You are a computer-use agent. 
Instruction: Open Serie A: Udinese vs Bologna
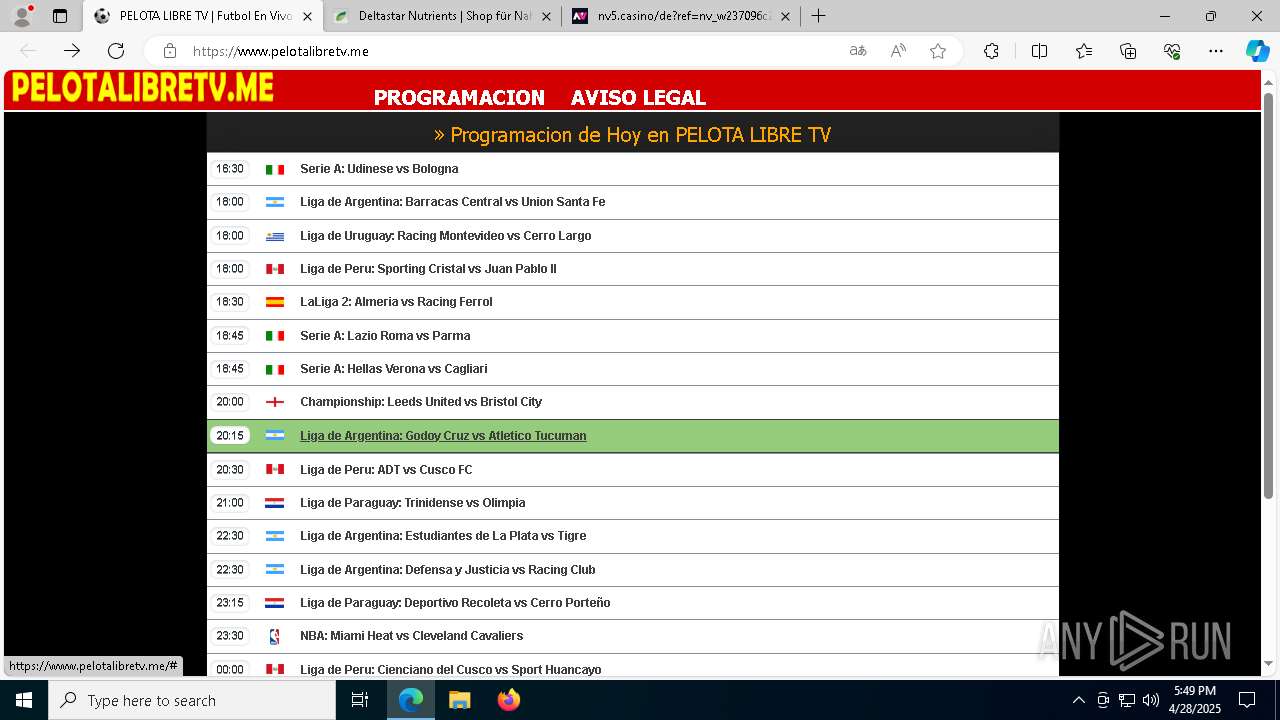379,169
